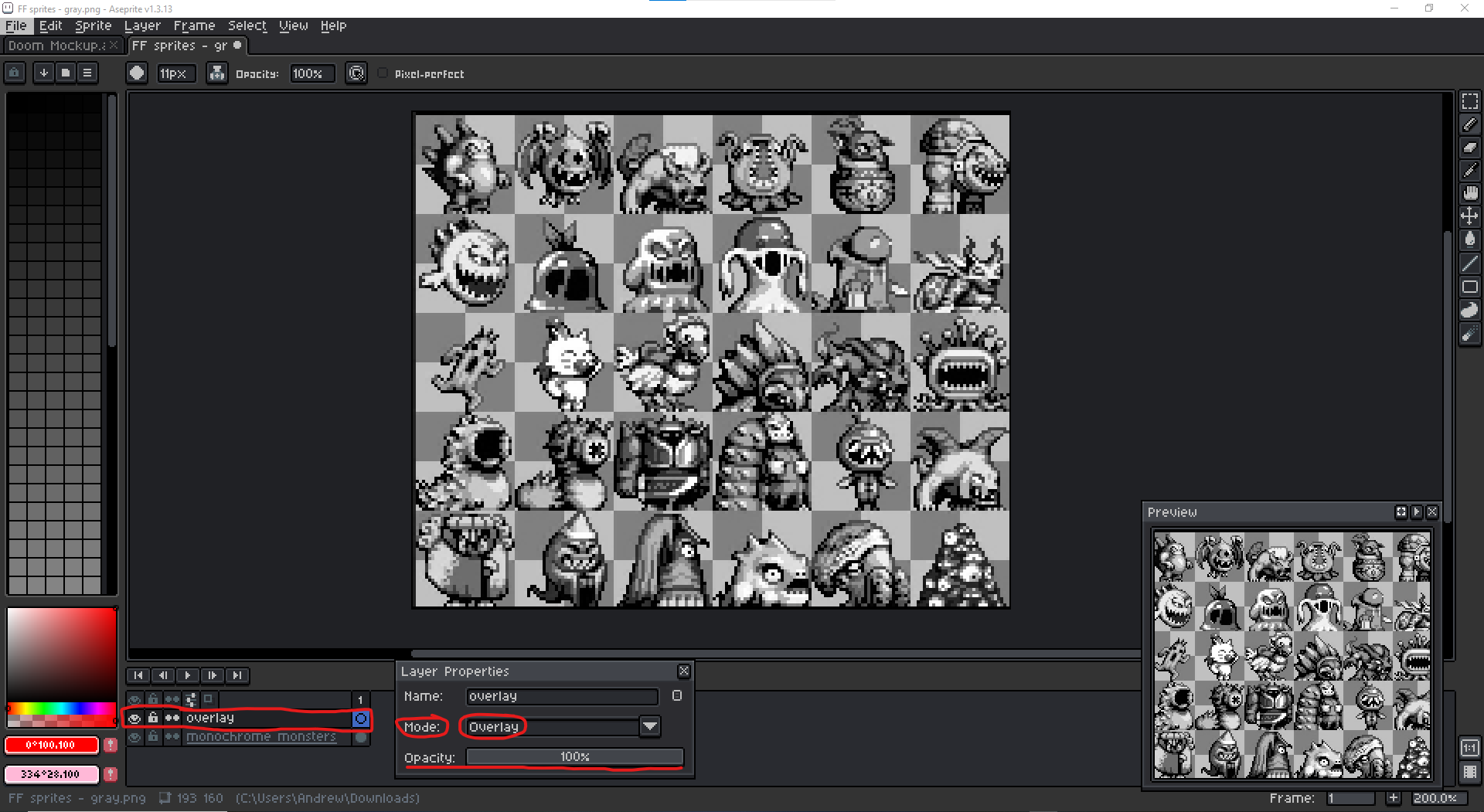
Task: Click the 1:1 zoom icon
Action: 1469,748
